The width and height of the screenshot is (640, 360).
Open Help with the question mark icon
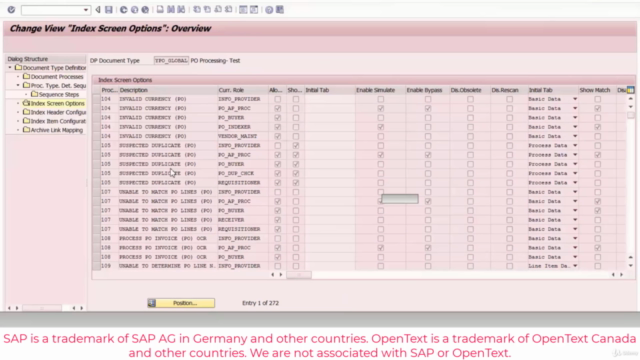pos(269,9)
